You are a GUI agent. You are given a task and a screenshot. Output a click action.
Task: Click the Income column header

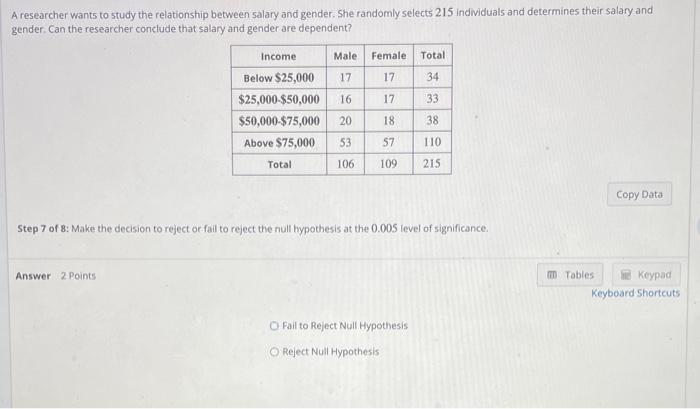(279, 56)
